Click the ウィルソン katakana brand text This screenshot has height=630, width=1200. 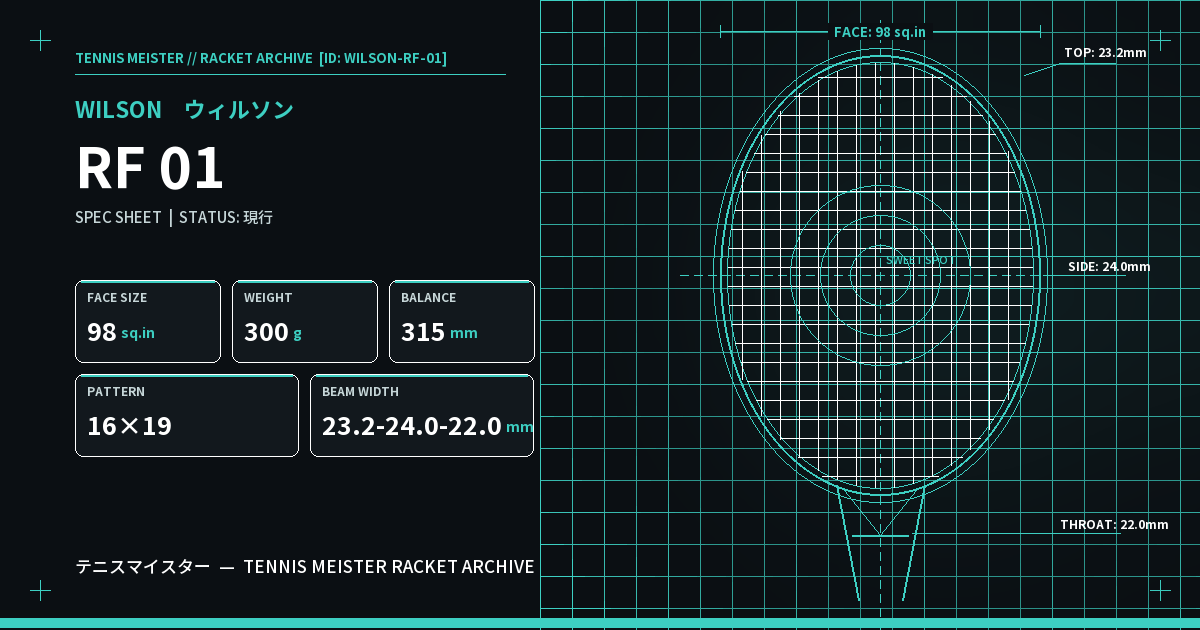coord(239,110)
